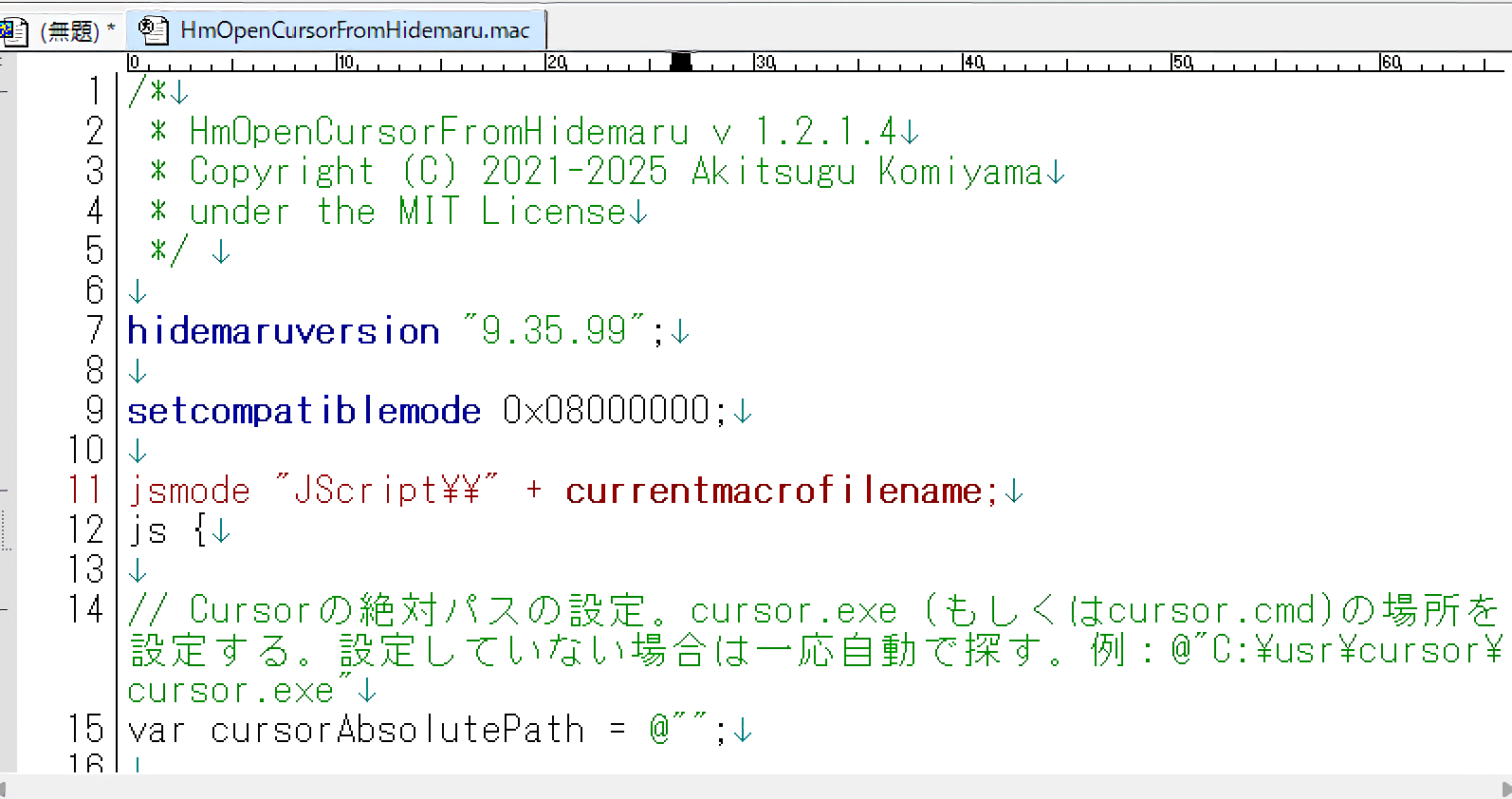Screen dimensions: 1512x799
Task: Click line number 11 in the gutter
Action: (x=85, y=491)
